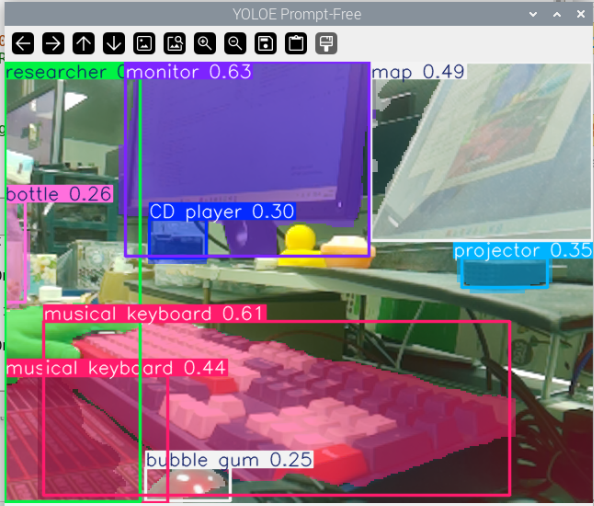594x506 pixels.
Task: Select the 'CD player 0.30' label
Action: pyautogui.click(x=222, y=211)
